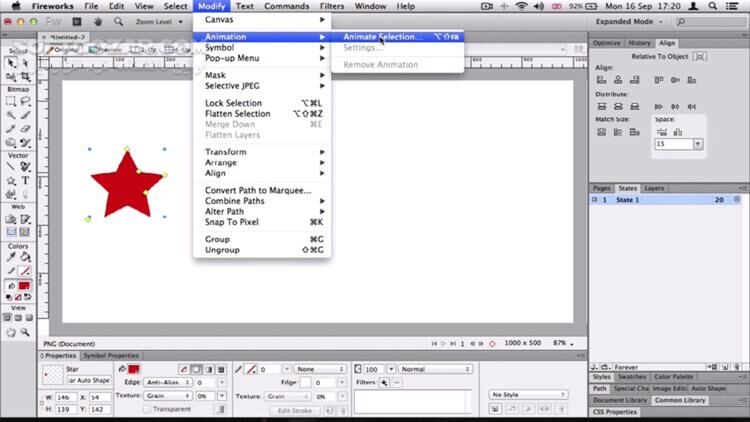Select the Marquee tool in Bitmap section

tap(10, 101)
